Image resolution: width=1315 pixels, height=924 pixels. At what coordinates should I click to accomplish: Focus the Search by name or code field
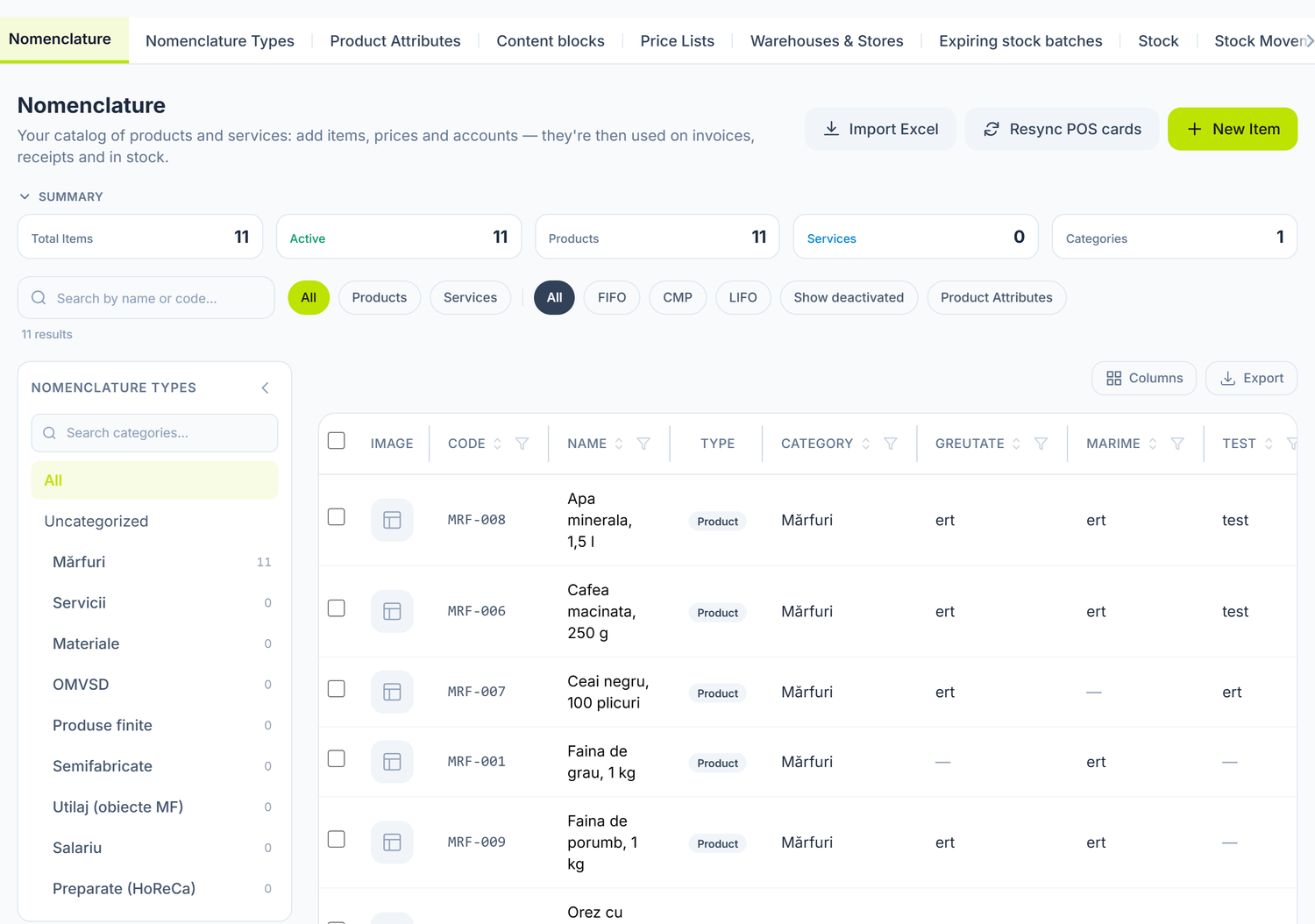click(x=146, y=298)
